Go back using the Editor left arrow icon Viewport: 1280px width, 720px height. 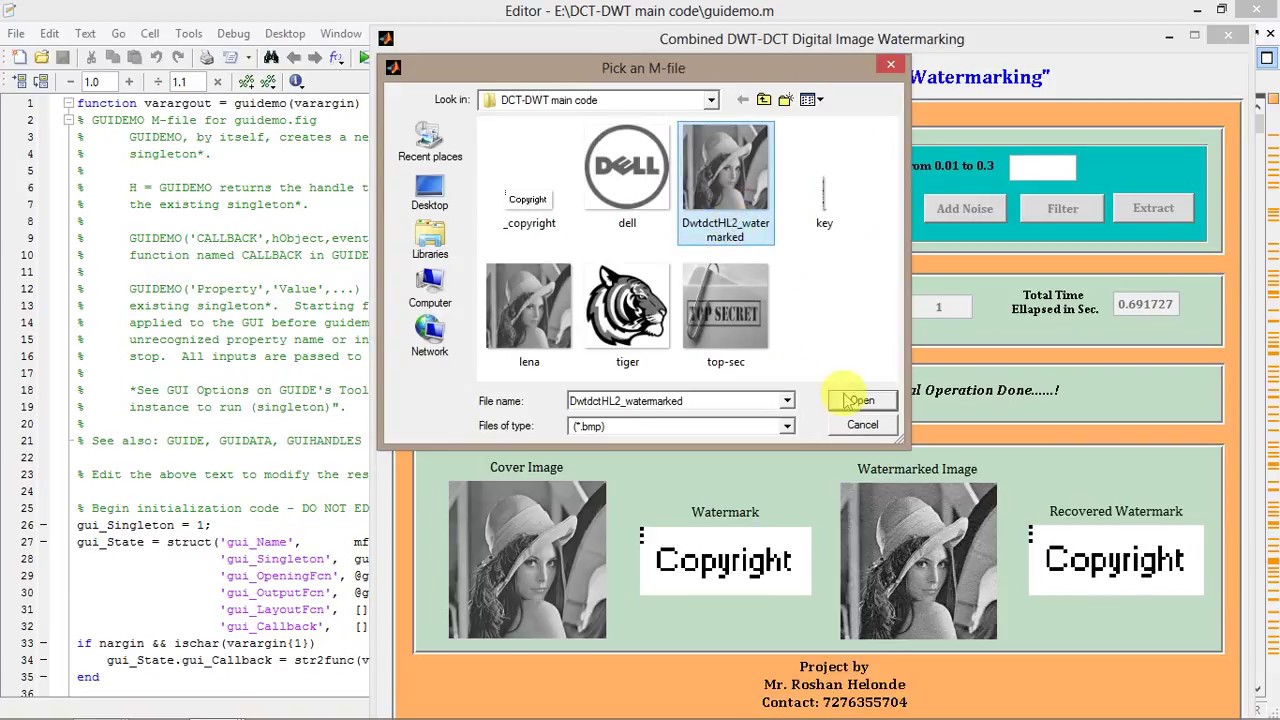[293, 58]
